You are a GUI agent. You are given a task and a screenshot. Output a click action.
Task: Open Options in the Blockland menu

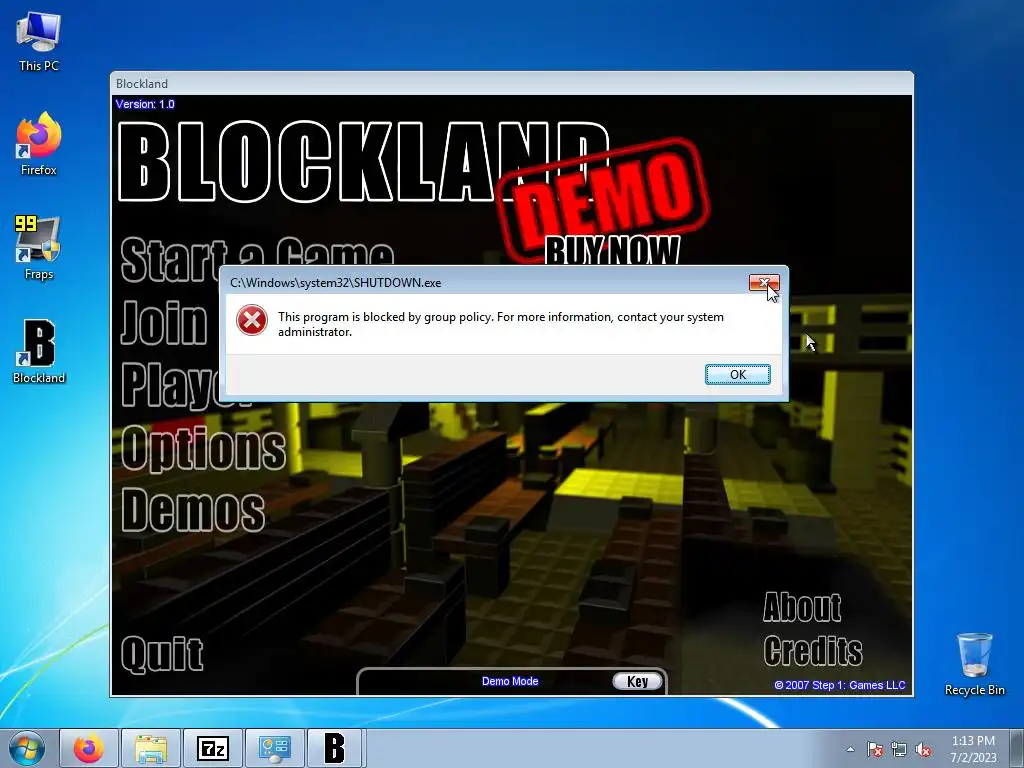203,448
